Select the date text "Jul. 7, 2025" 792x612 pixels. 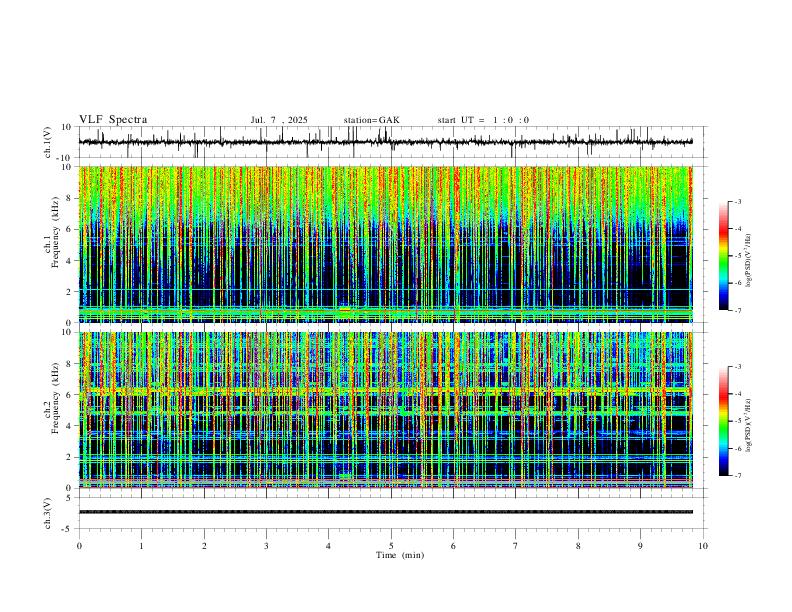pos(279,120)
